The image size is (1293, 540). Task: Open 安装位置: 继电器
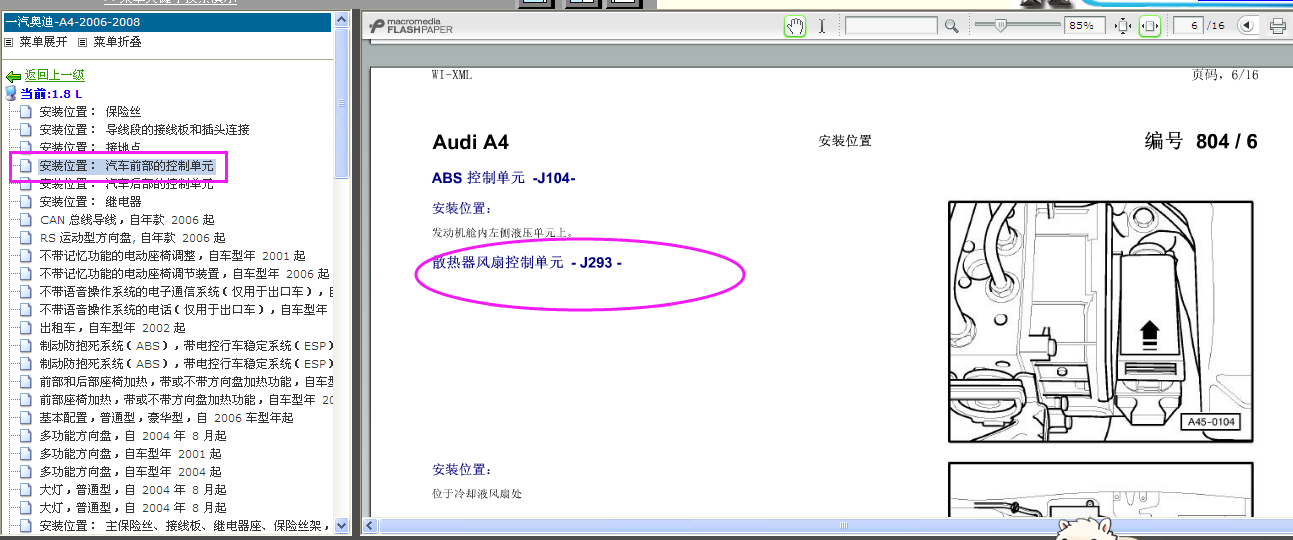pyautogui.click(x=91, y=201)
